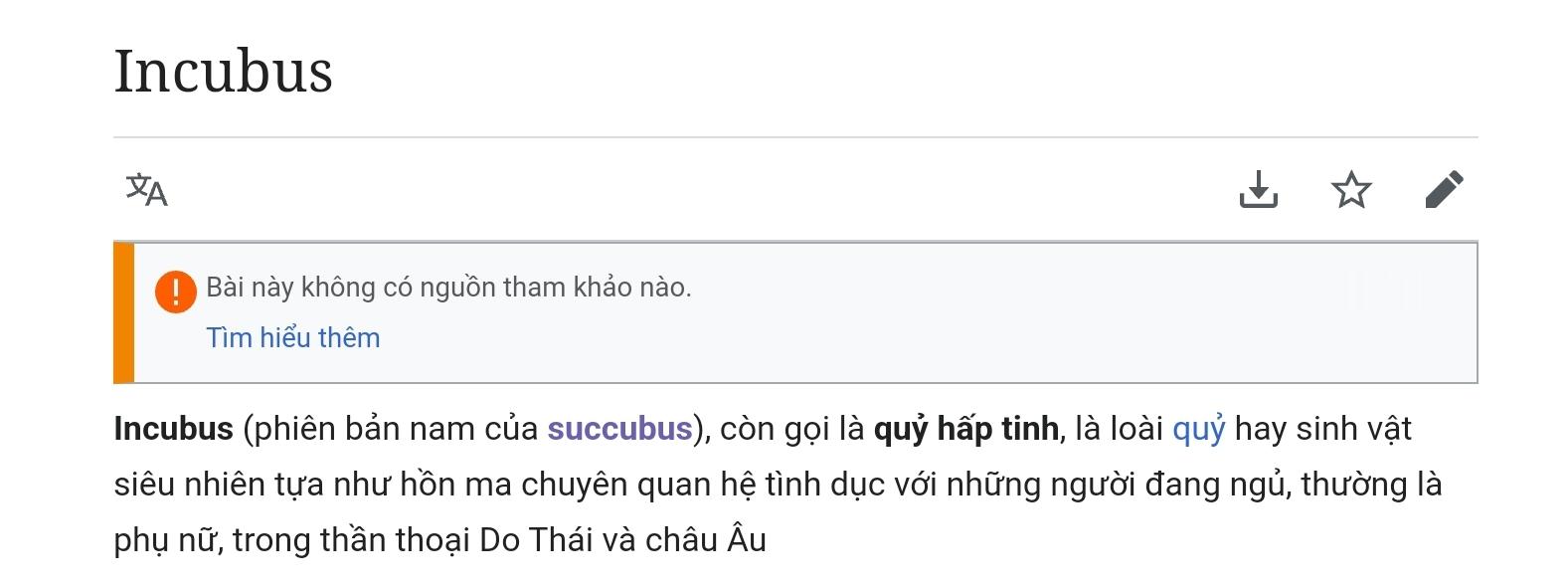The image size is (1568, 588).
Task: Click bold "Incubus" starting the paragraph
Action: (173, 429)
